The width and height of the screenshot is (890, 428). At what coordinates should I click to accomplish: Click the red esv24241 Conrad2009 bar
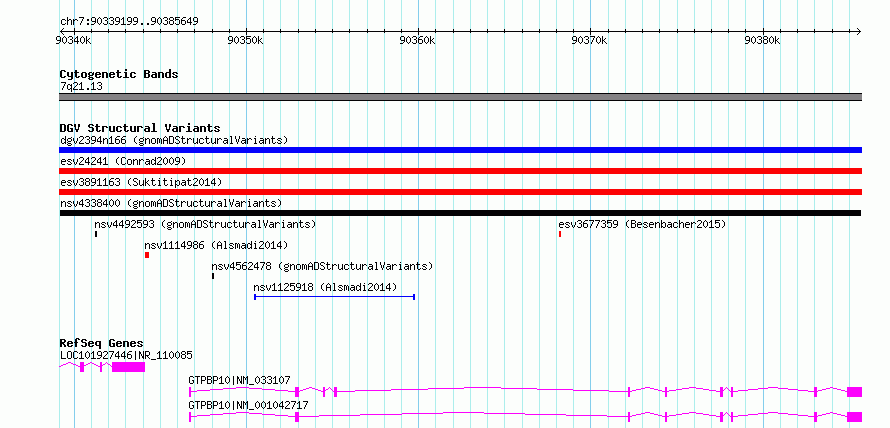pyautogui.click(x=460, y=171)
